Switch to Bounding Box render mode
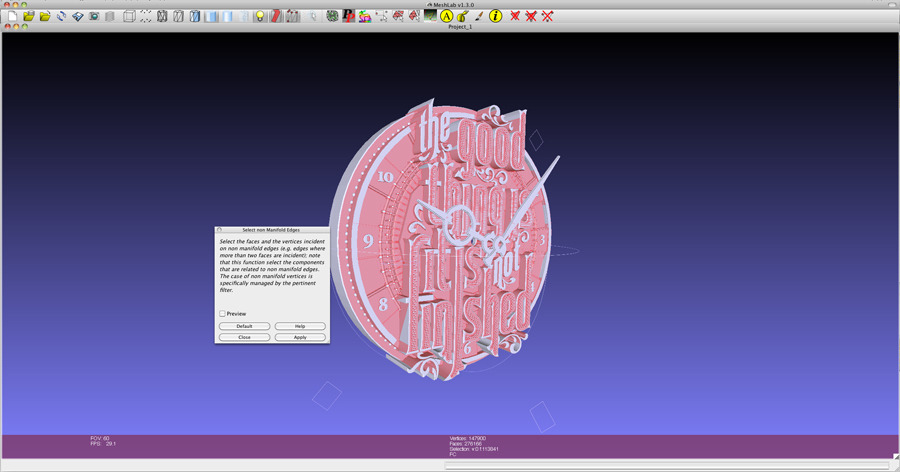The width and height of the screenshot is (900, 472). click(x=129, y=16)
